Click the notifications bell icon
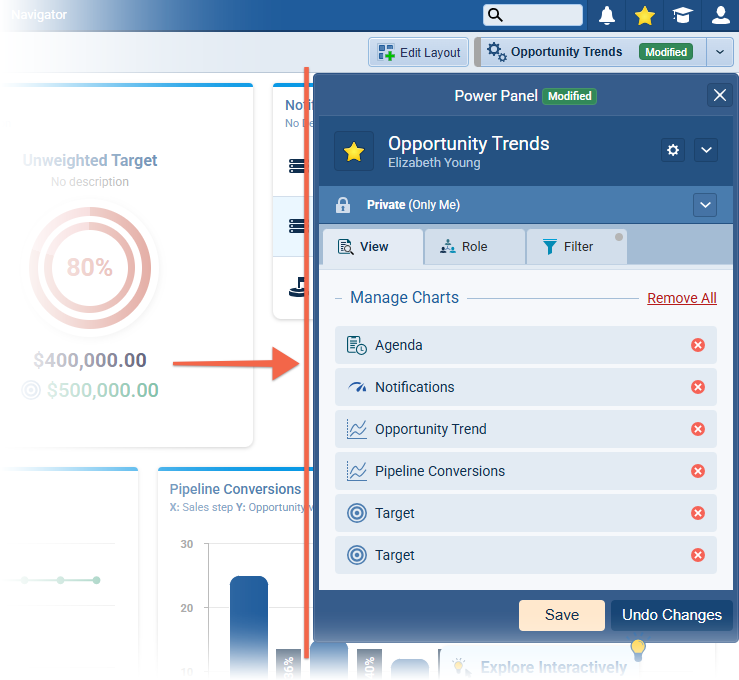Image resolution: width=739 pixels, height=680 pixels. (x=607, y=15)
